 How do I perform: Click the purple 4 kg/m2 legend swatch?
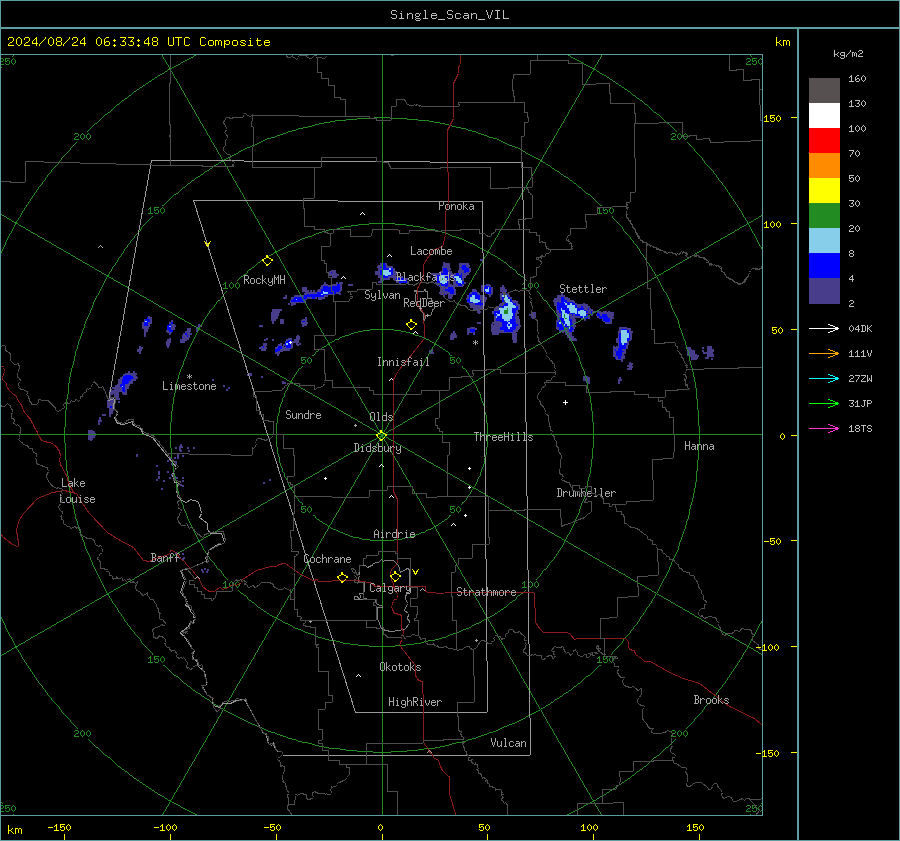pos(824,290)
